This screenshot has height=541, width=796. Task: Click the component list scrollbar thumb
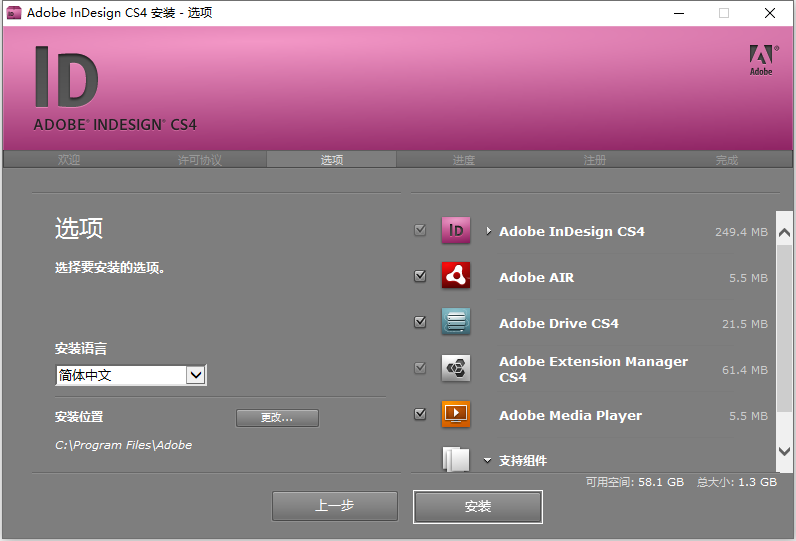tap(784, 328)
